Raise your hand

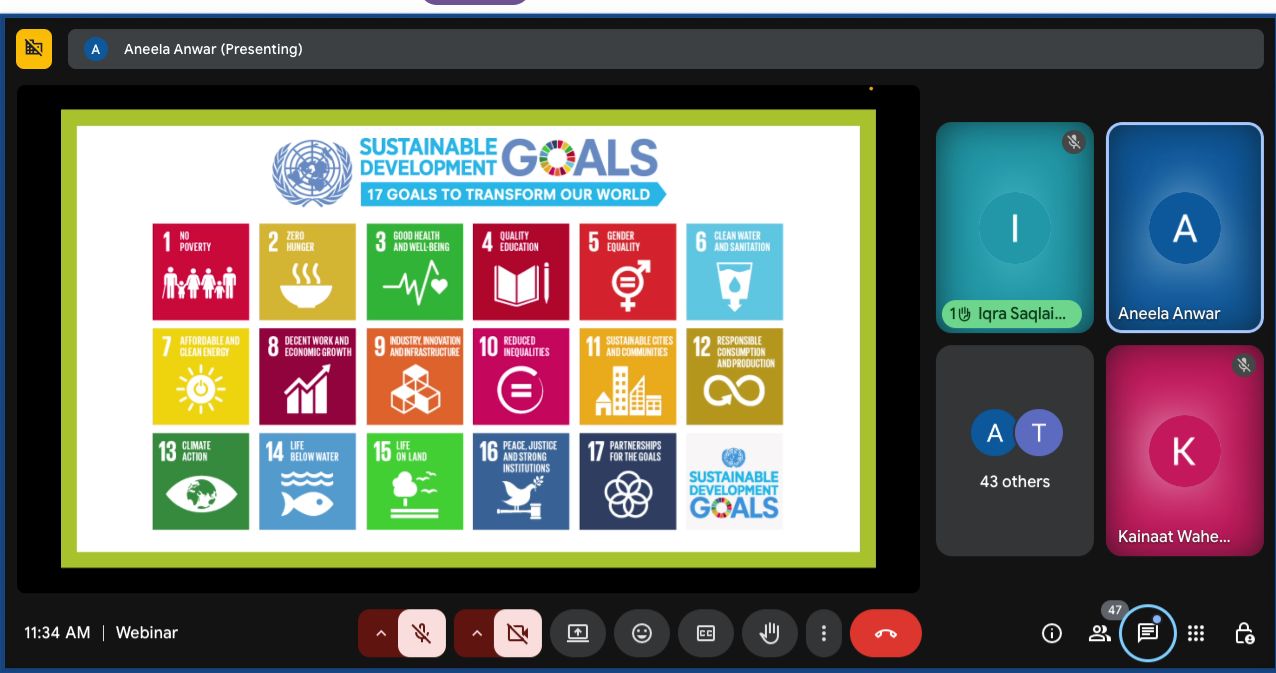point(769,633)
